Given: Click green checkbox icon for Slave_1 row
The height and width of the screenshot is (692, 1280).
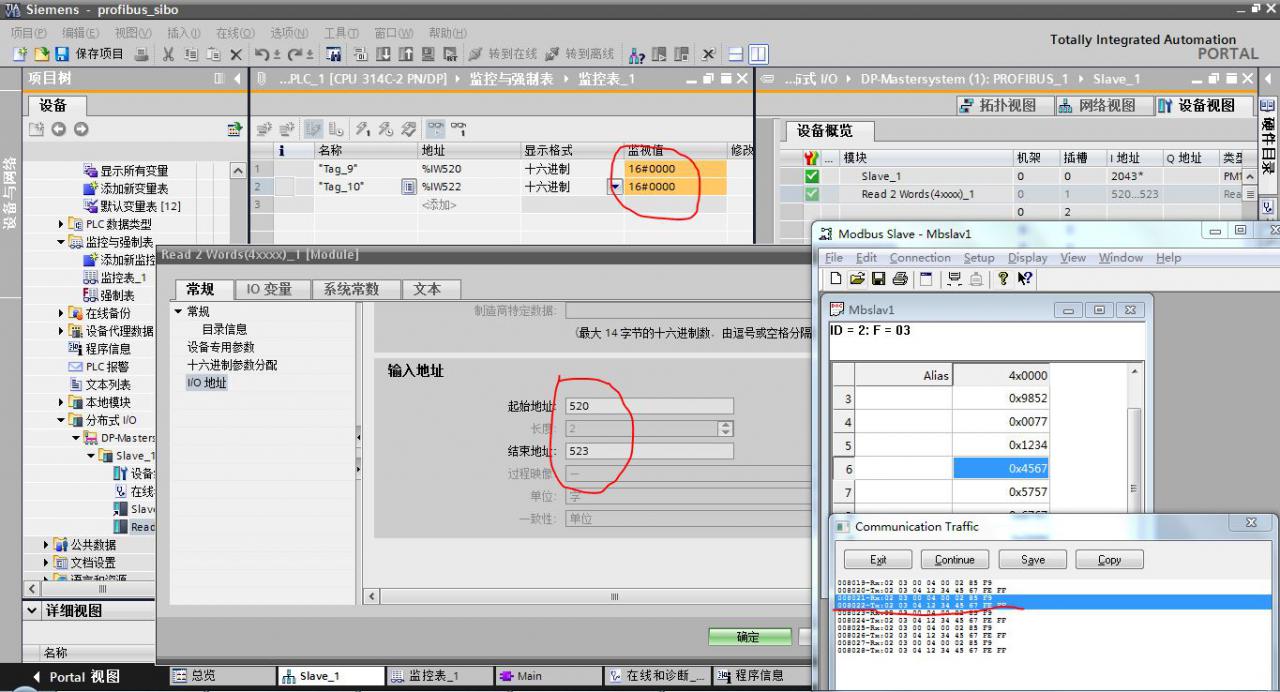Looking at the screenshot, I should [x=812, y=176].
